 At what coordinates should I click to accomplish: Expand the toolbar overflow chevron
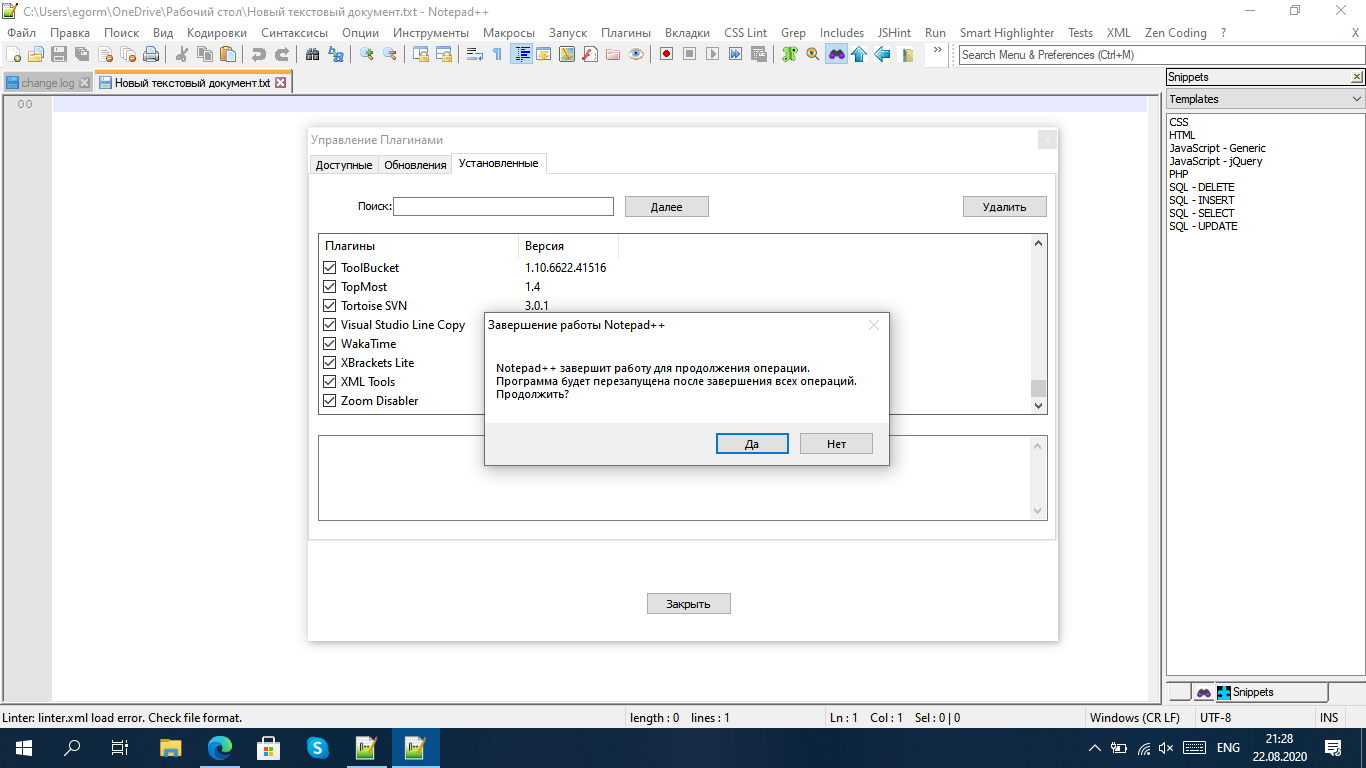click(x=937, y=49)
